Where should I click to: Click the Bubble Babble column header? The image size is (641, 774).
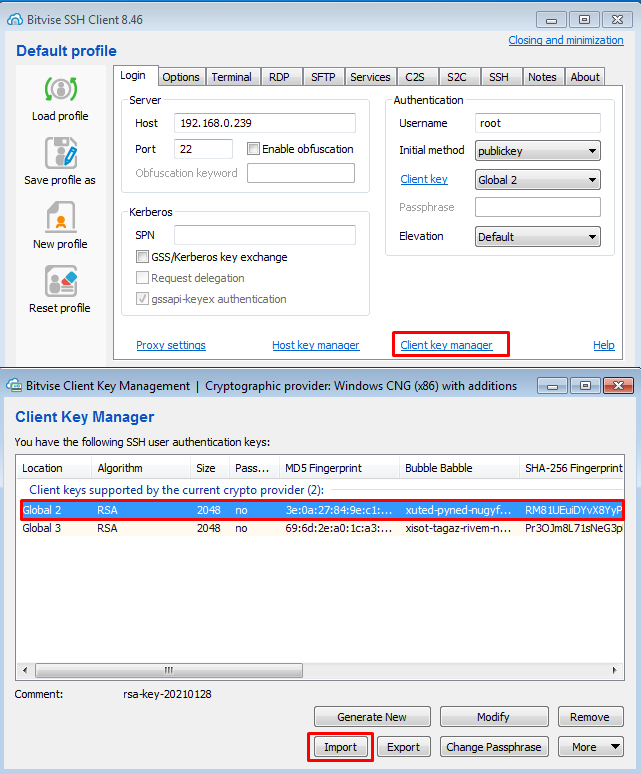click(x=459, y=468)
